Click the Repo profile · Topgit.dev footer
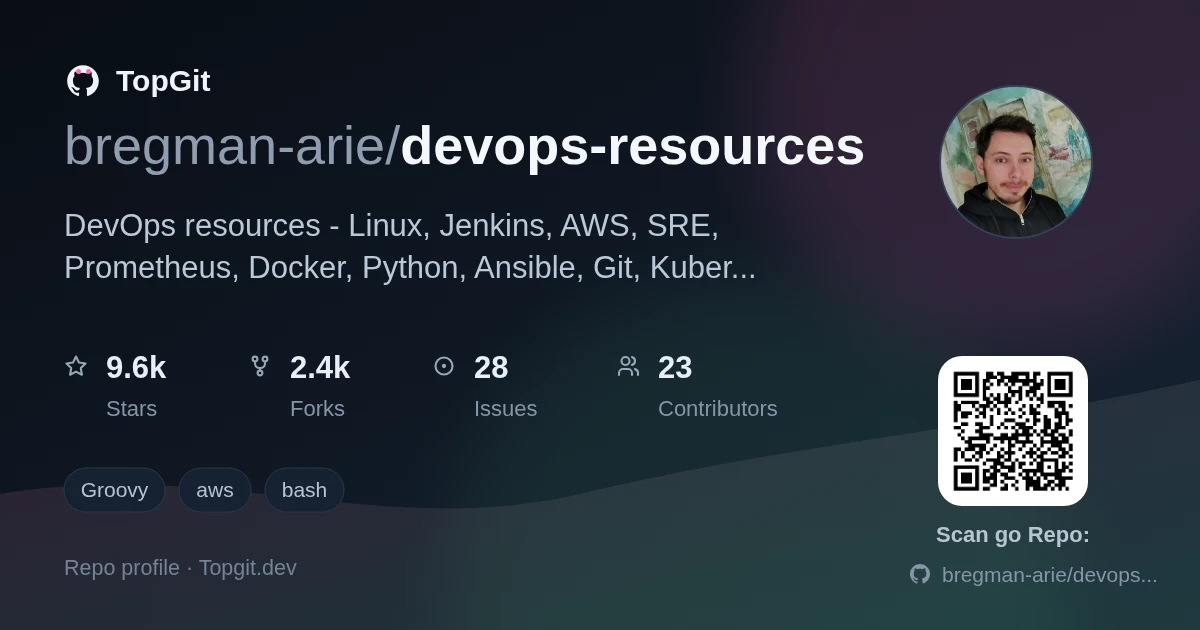 [x=180, y=568]
